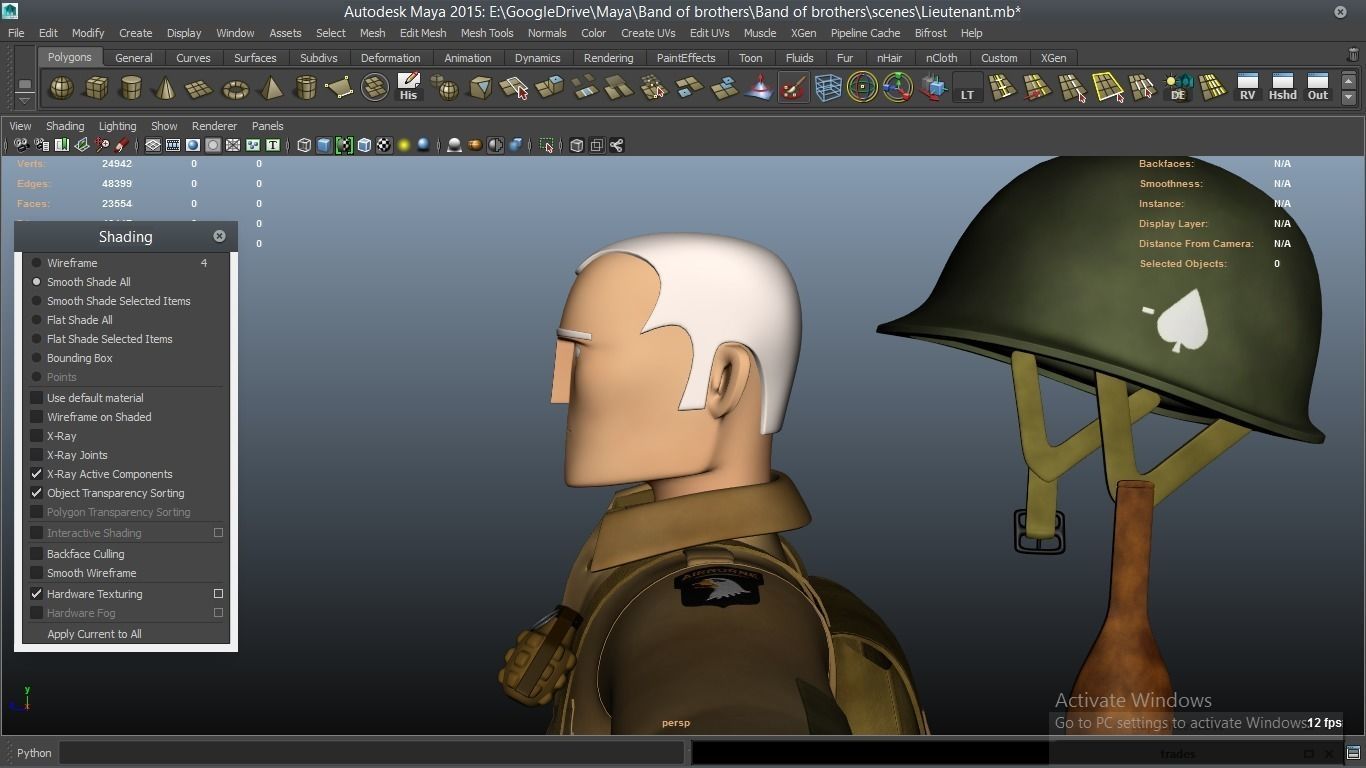
Task: Toggle the X-Ray icon in panel toolbar
Action: pos(577,145)
